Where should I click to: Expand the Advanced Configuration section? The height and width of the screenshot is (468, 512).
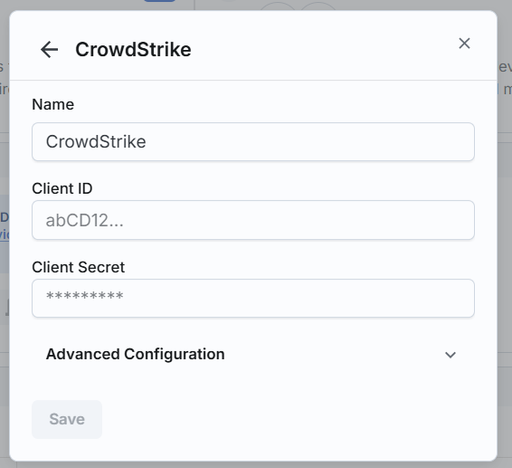[253, 354]
